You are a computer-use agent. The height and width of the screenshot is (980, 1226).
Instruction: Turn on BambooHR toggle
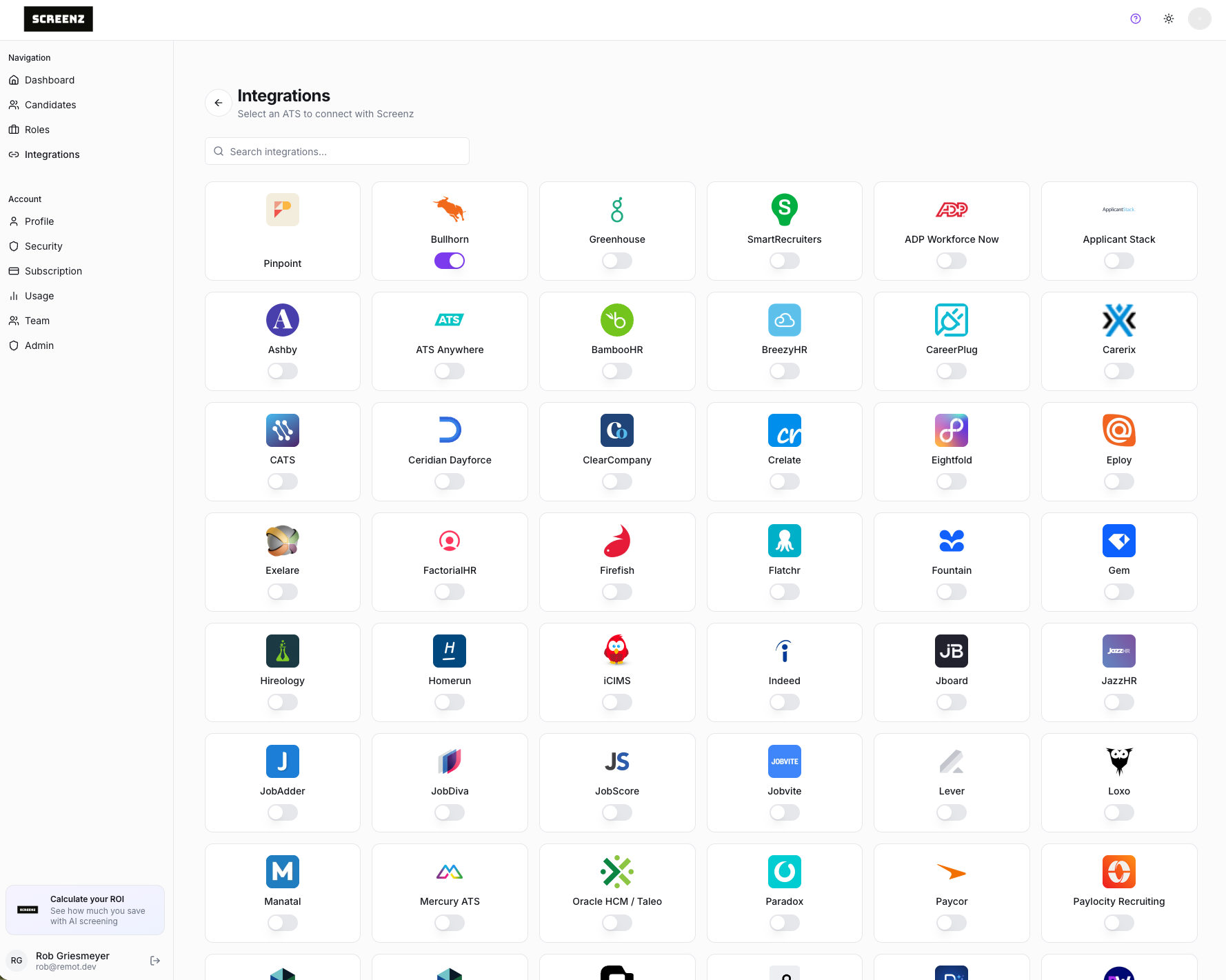pyautogui.click(x=617, y=371)
